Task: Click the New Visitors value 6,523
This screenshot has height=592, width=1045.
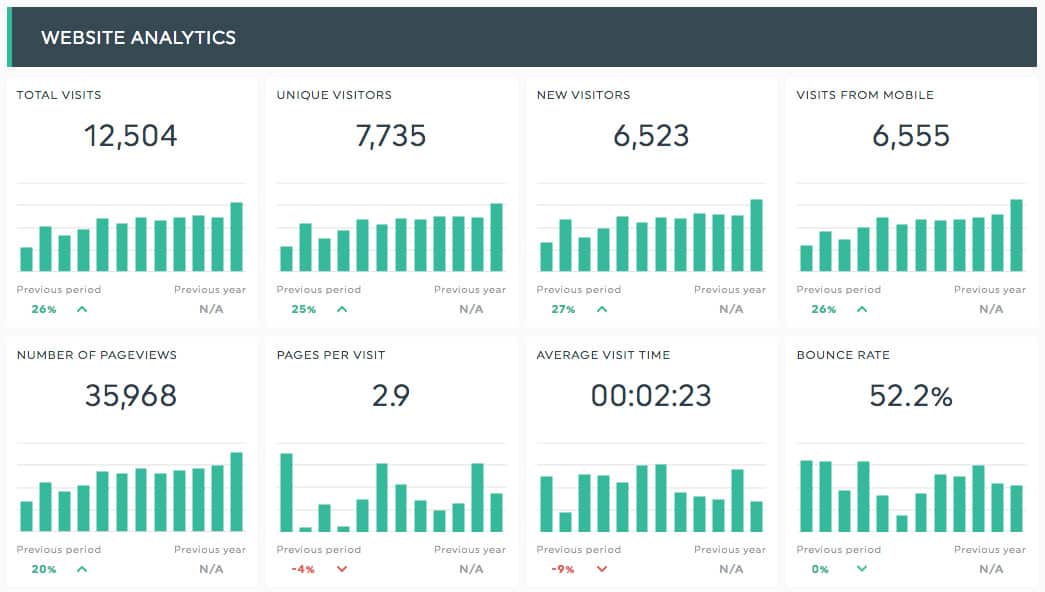Action: (x=651, y=136)
